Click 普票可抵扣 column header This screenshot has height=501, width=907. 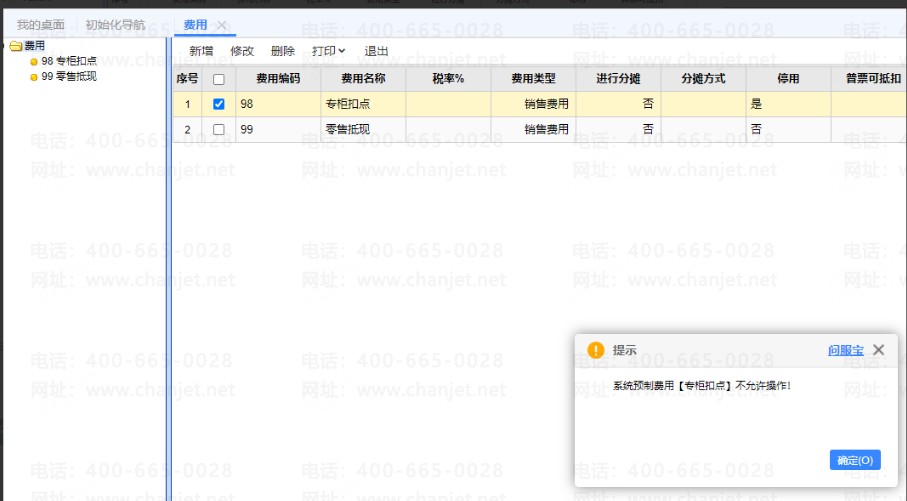(x=869, y=79)
